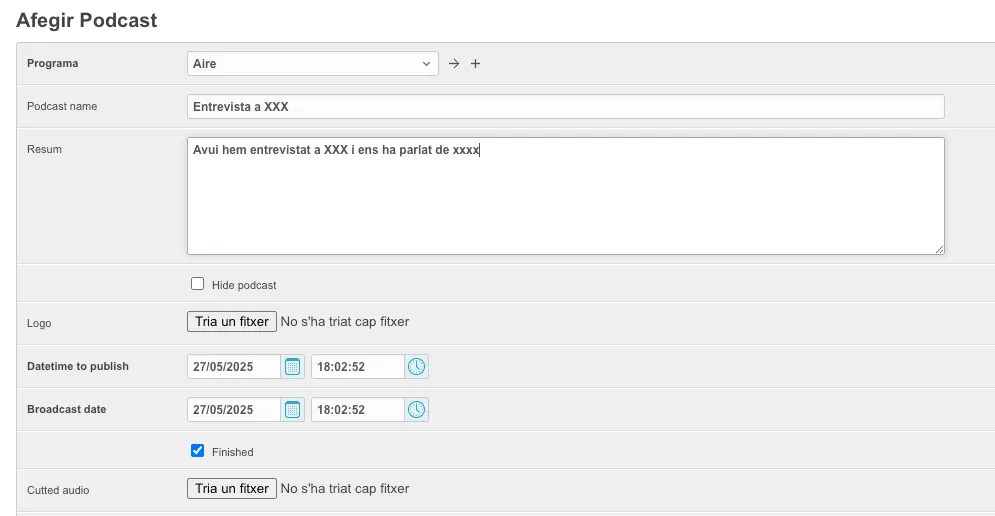
Task: Click the Datetime to publish date field
Action: tap(234, 367)
